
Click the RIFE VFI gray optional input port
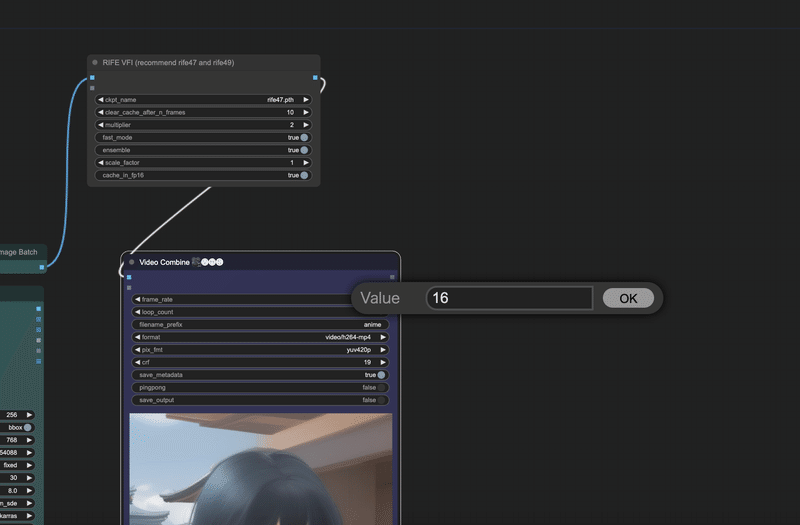point(92,88)
